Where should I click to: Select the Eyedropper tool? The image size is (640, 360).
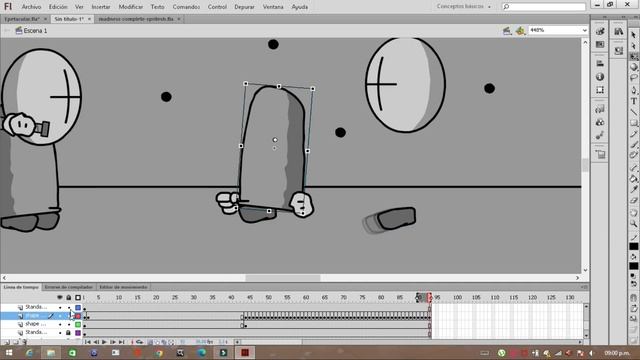(x=633, y=189)
